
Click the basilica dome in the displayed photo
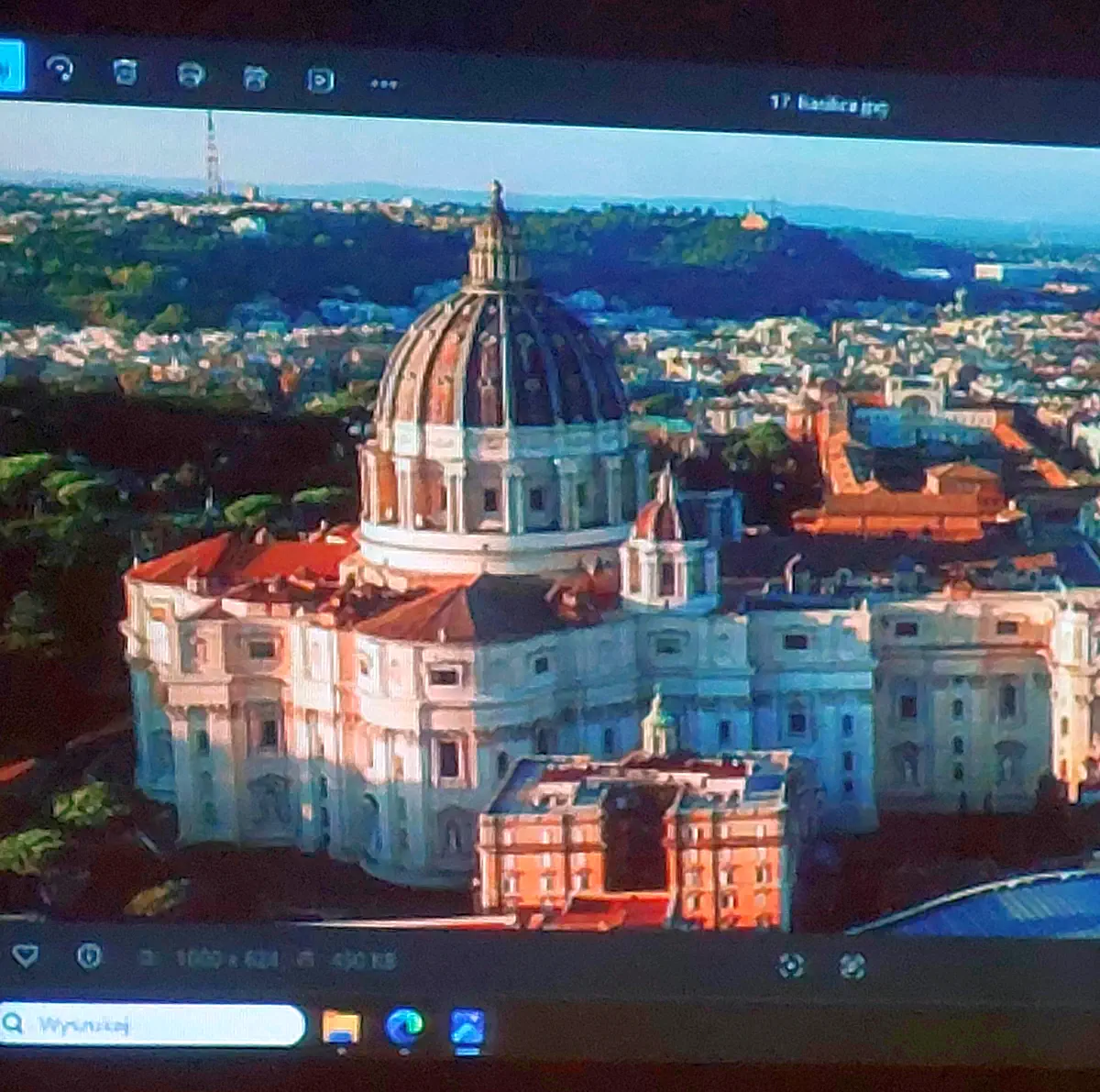(500, 367)
